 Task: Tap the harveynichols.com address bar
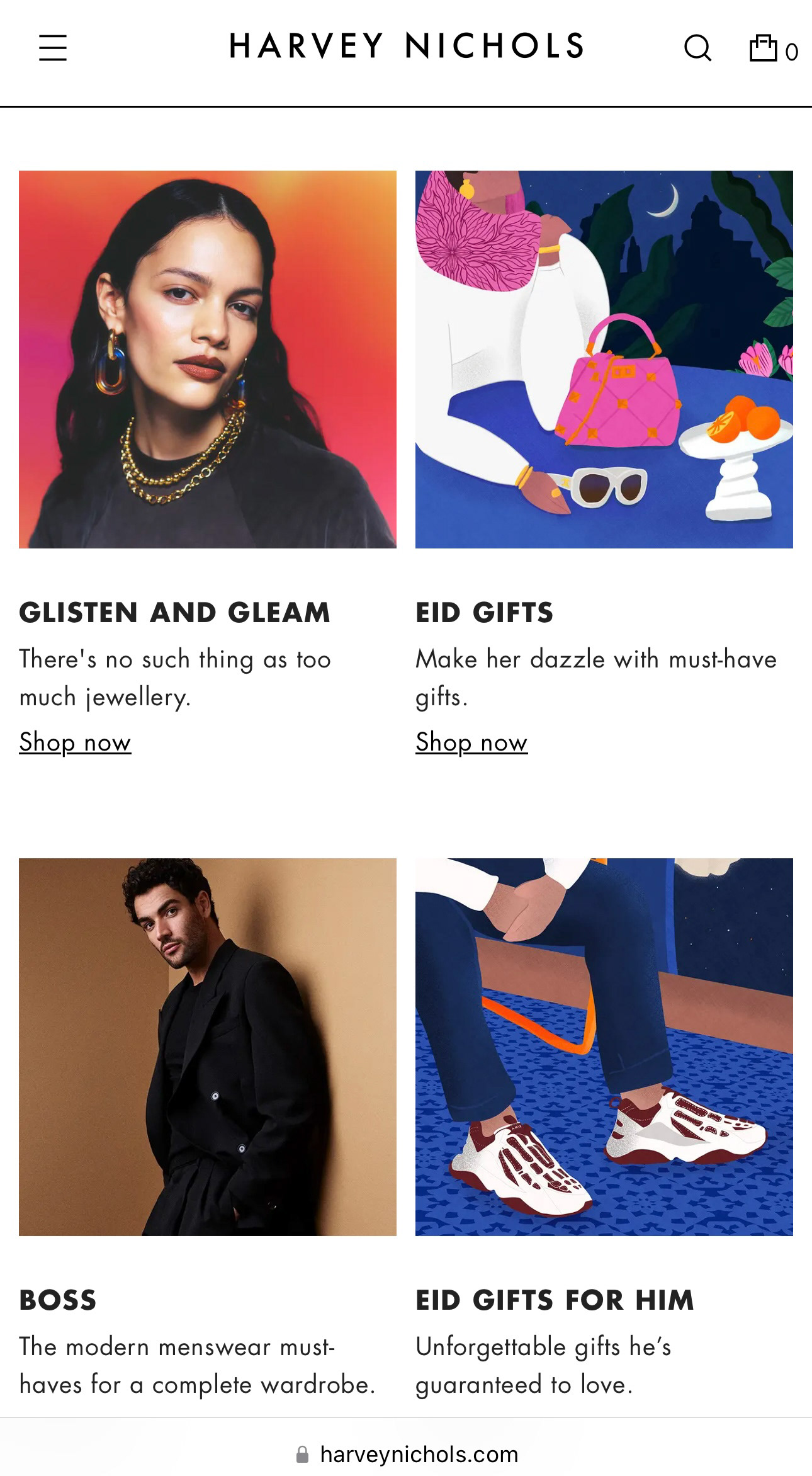[406, 1455]
